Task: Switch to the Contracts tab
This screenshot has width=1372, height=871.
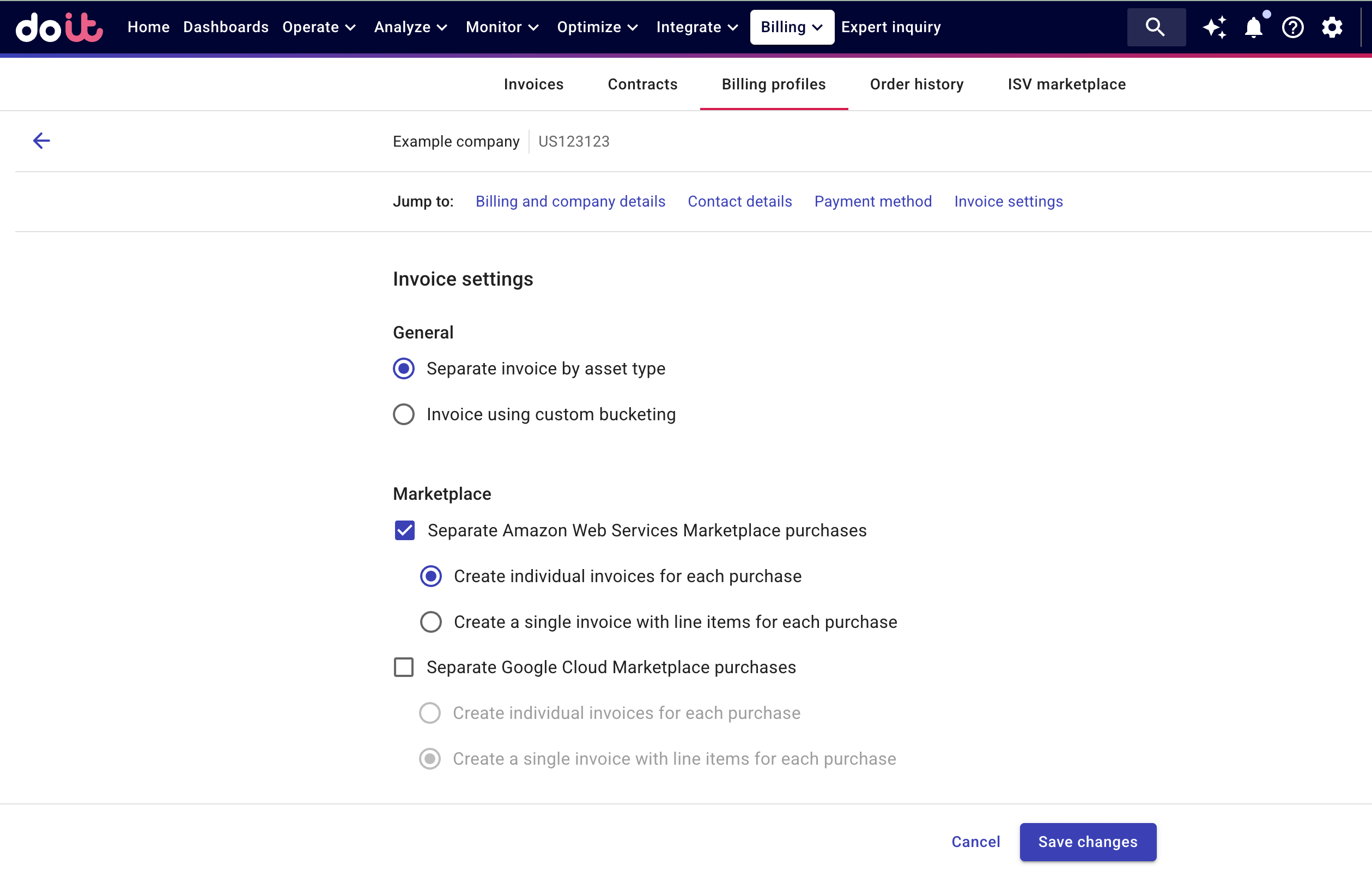Action: 643,84
